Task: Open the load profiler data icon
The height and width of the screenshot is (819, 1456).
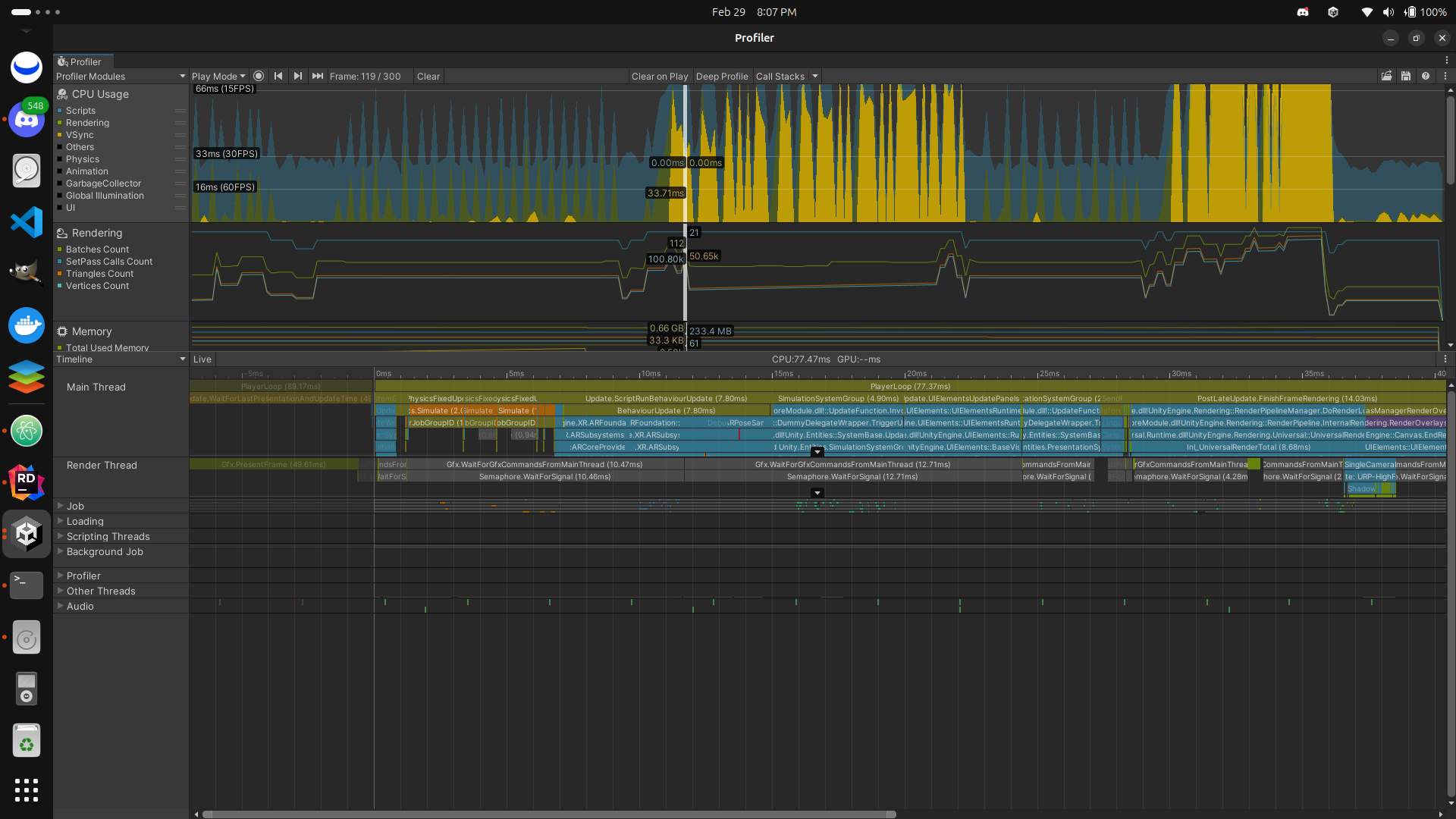Action: [1386, 76]
